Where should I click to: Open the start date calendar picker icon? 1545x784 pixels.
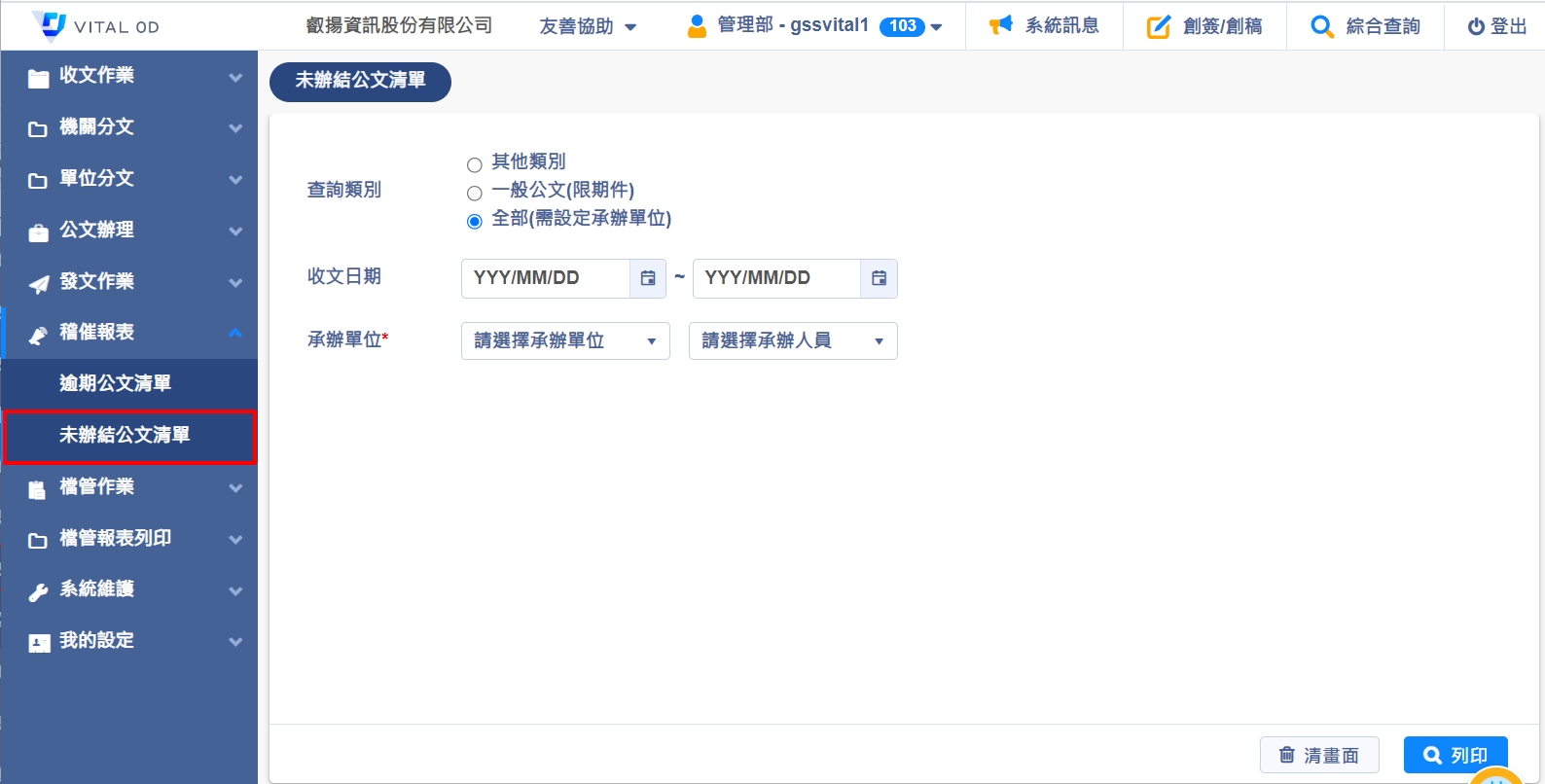(648, 278)
